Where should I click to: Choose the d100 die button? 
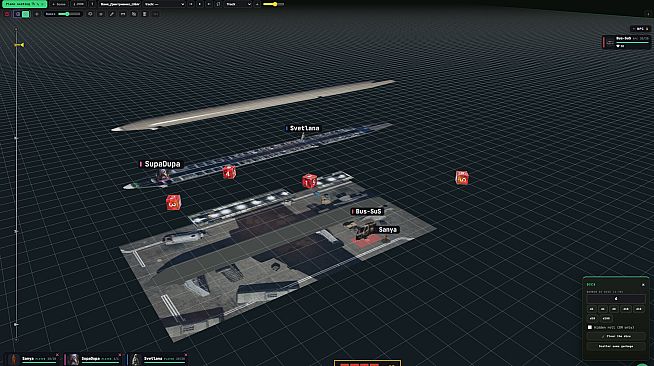point(606,318)
